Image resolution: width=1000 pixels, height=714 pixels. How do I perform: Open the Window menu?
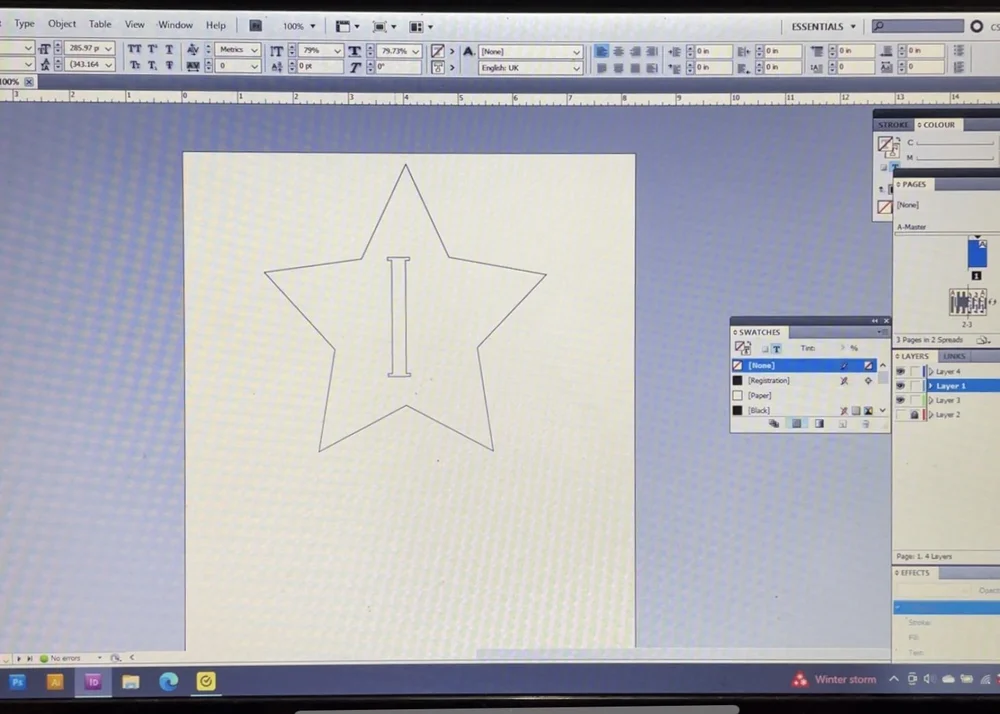click(175, 25)
